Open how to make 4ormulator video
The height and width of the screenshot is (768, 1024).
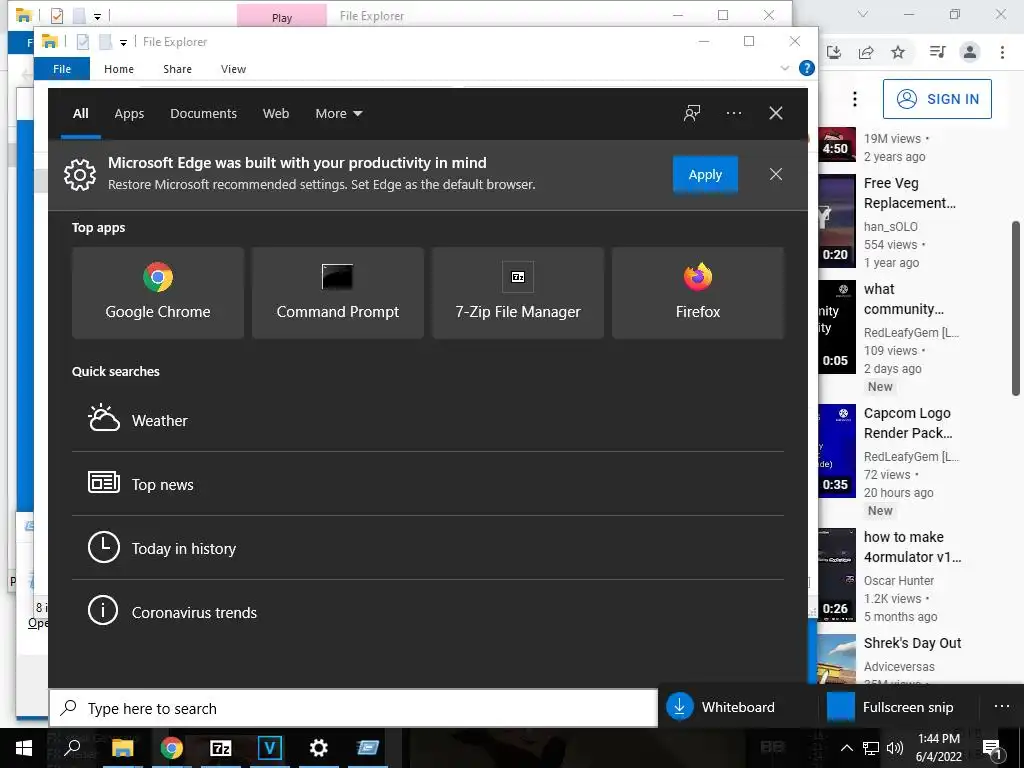point(912,547)
